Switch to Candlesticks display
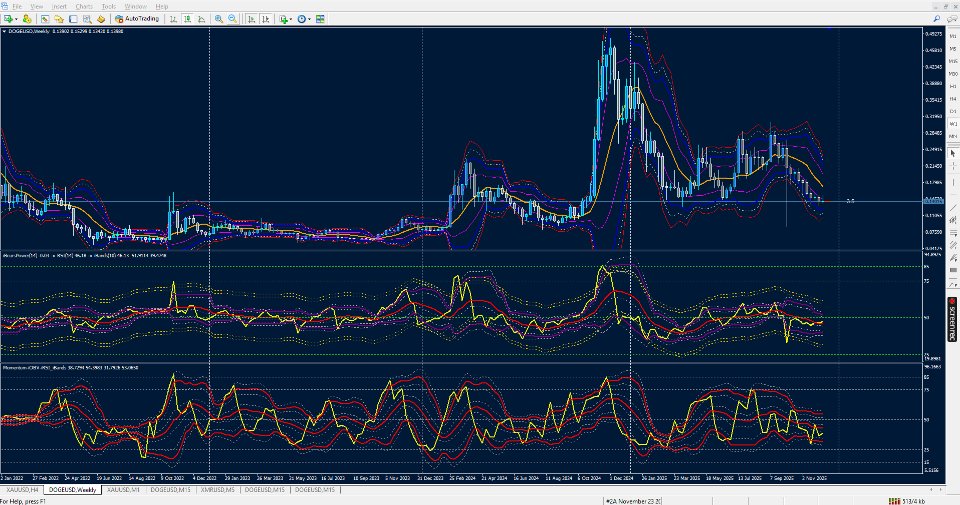The width and height of the screenshot is (960, 505). click(187, 19)
